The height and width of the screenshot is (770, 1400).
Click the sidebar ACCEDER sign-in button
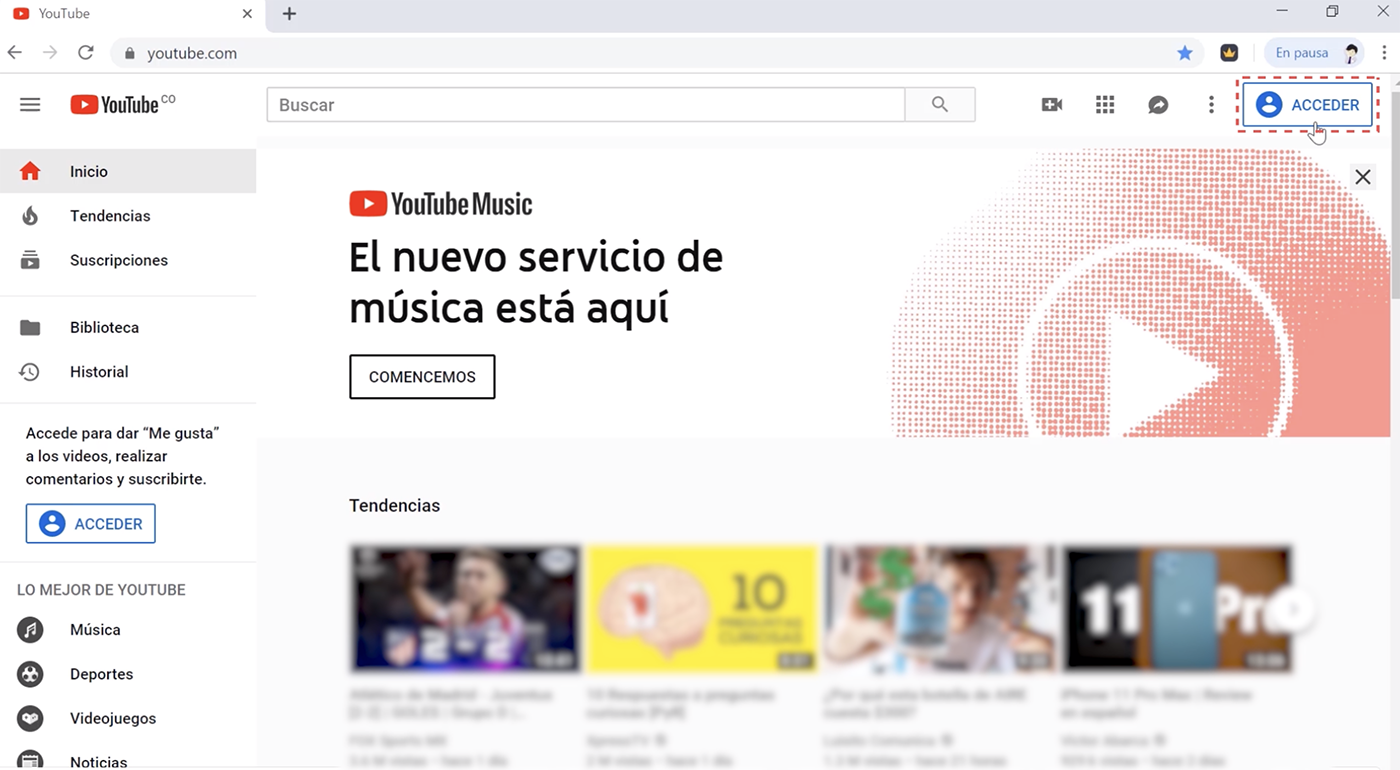(91, 523)
